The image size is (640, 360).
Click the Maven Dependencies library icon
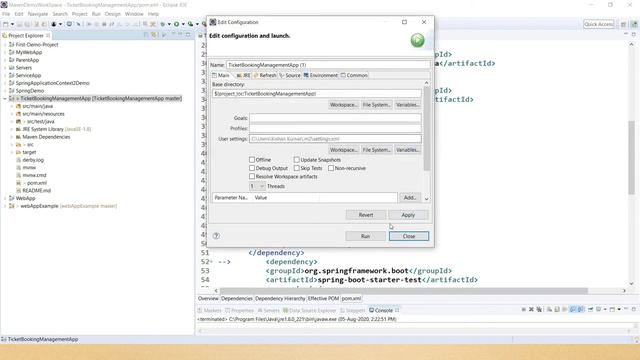click(18, 137)
